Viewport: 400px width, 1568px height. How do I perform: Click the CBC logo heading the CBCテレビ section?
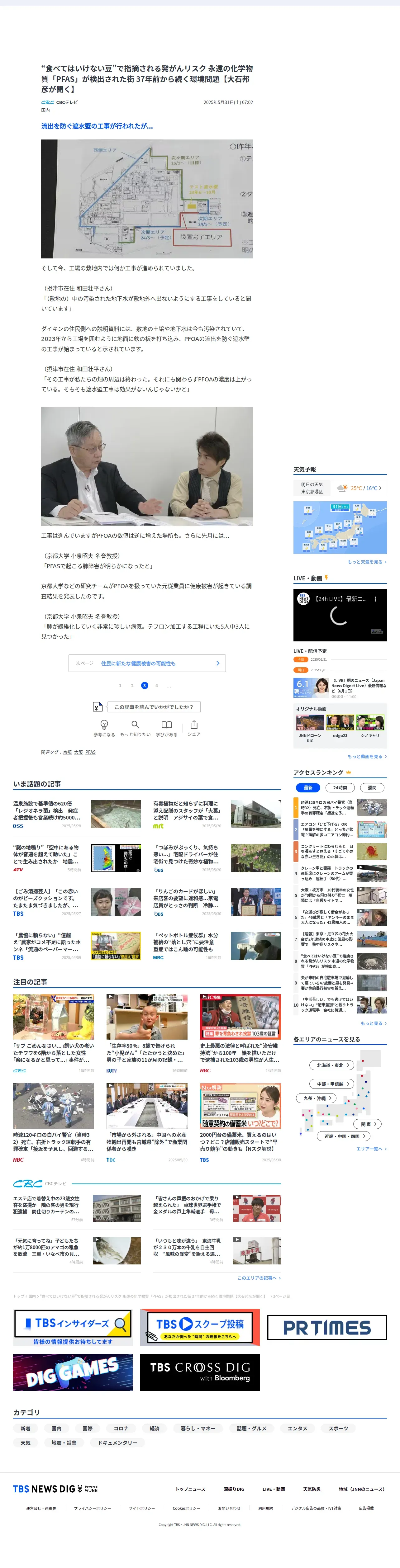[x=28, y=1183]
